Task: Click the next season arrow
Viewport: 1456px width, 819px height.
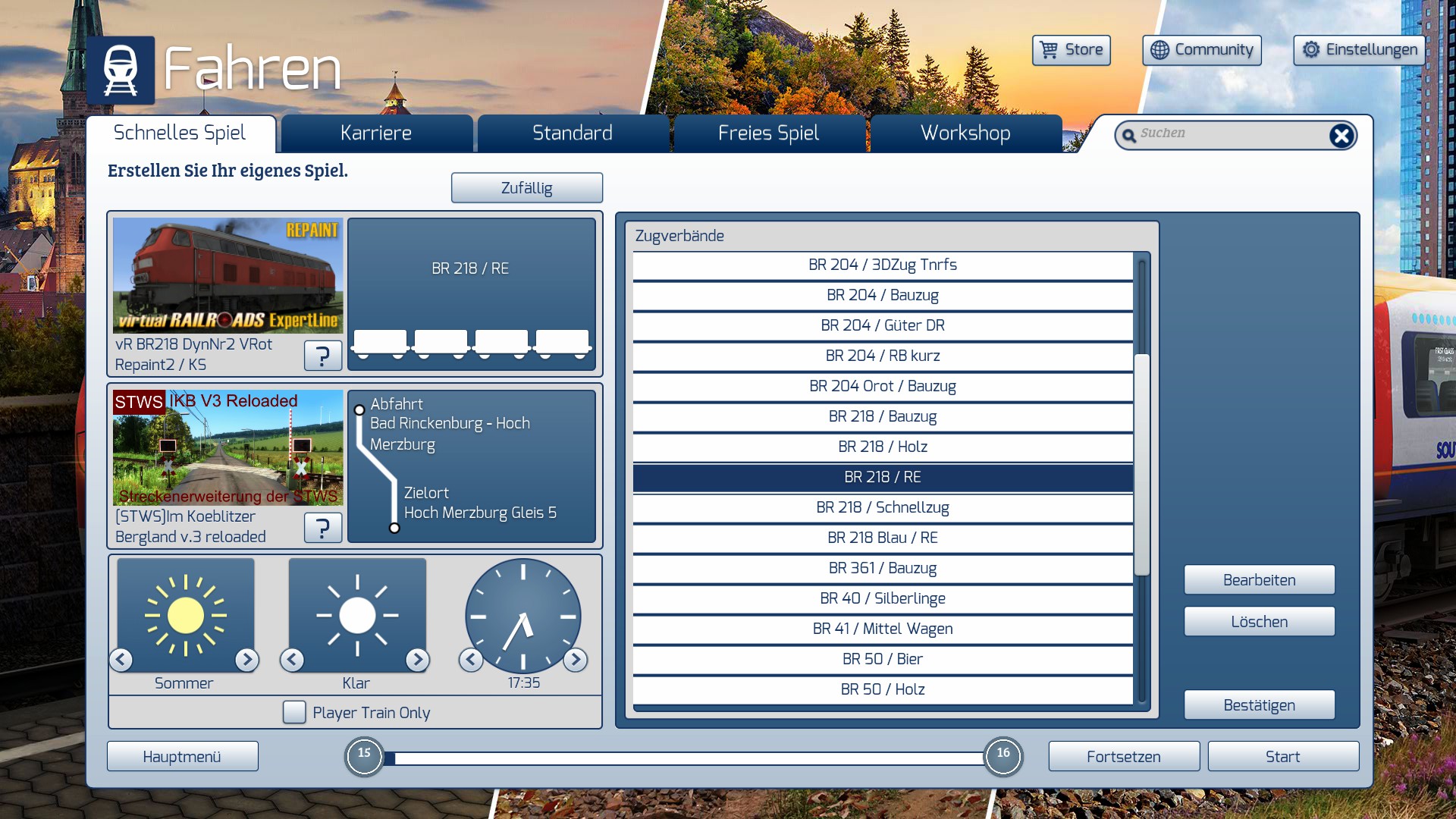Action: click(x=246, y=660)
